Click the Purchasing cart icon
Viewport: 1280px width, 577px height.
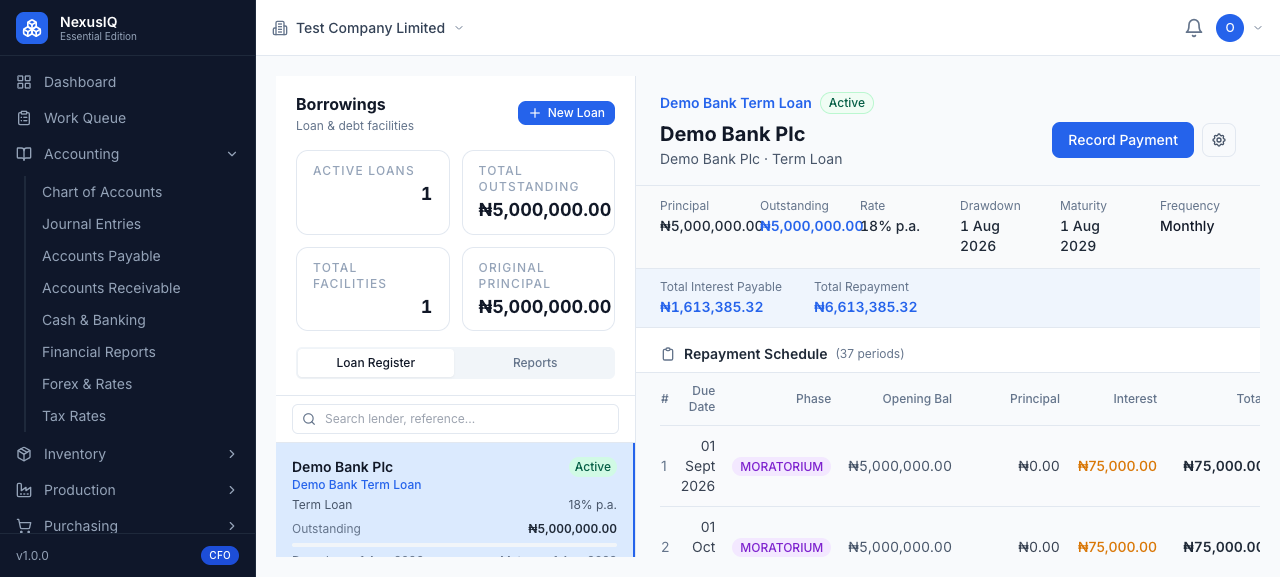point(24,526)
